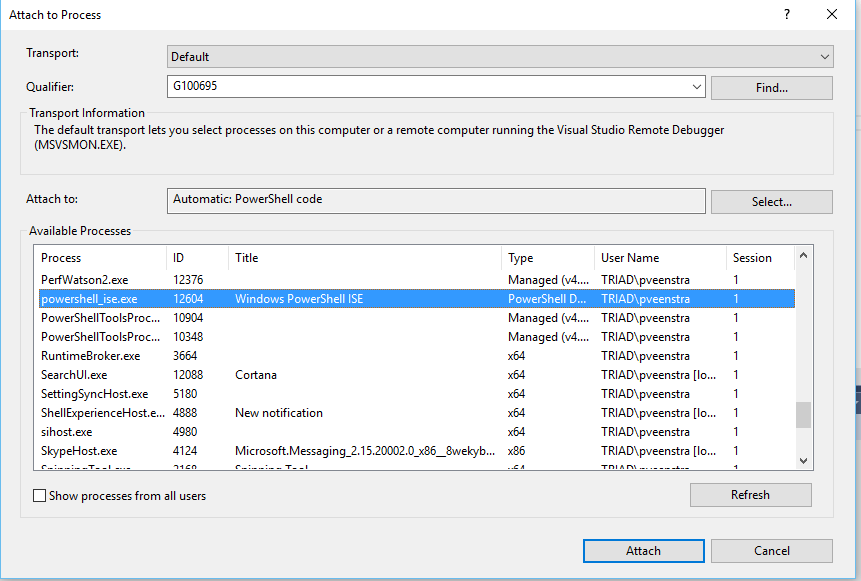Click the Select... button
Viewport: 861px width, 581px height.
point(771,202)
